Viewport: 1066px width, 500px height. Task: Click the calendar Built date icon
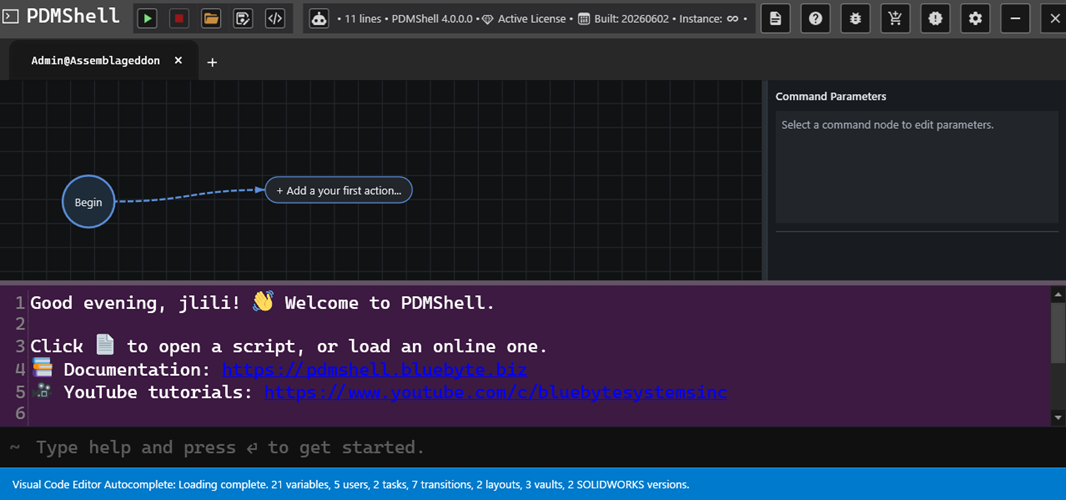tap(583, 19)
